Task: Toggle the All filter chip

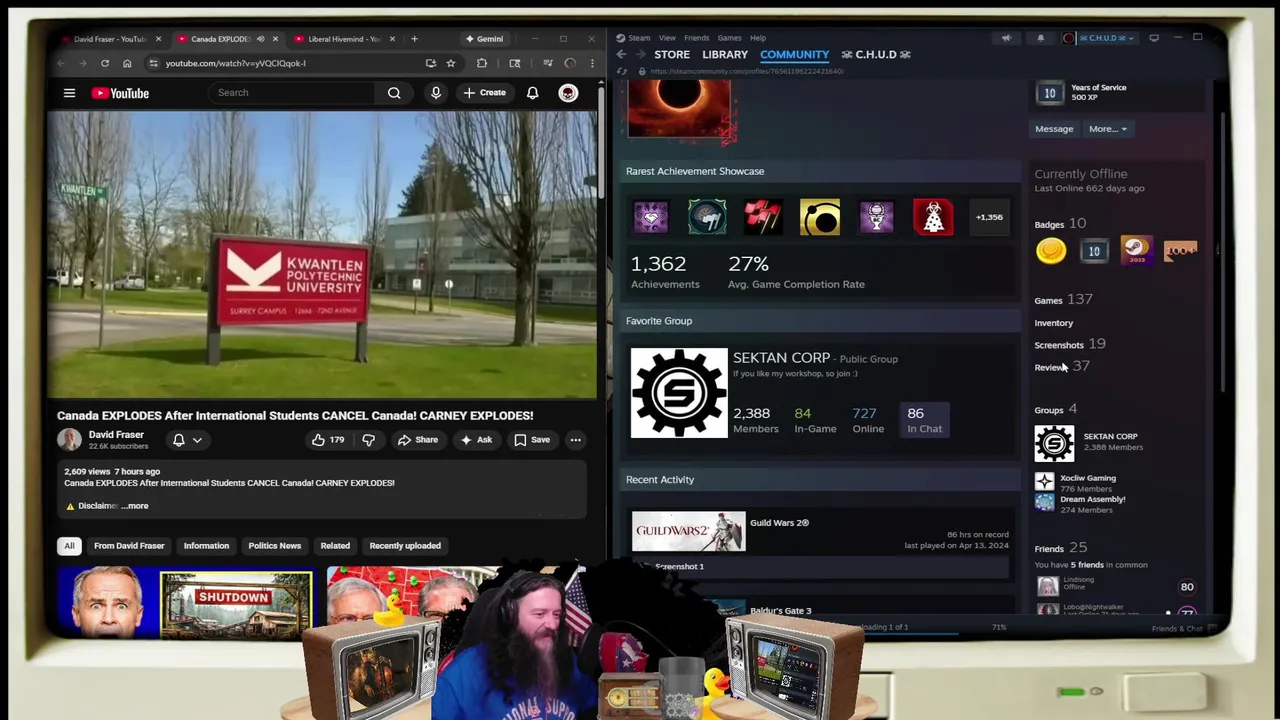Action: pyautogui.click(x=69, y=546)
